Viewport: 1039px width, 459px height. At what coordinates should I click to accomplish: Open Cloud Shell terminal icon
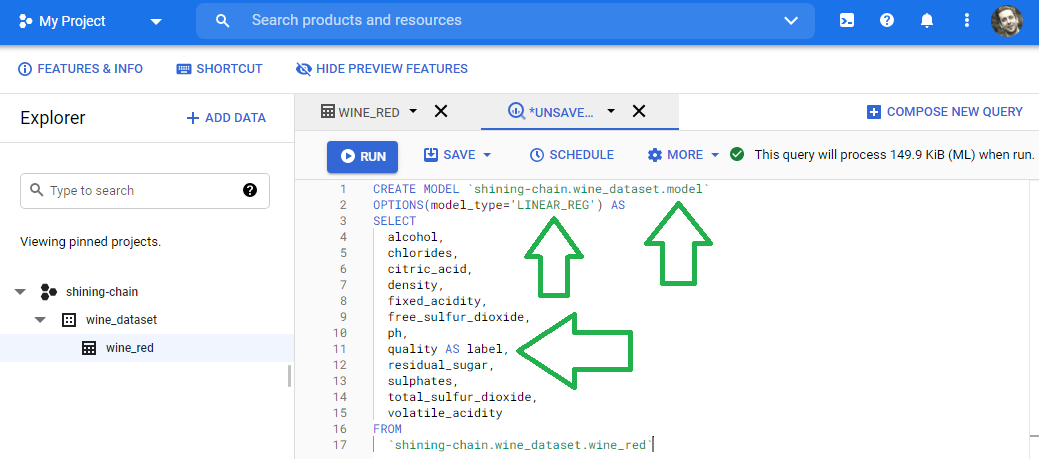[847, 21]
